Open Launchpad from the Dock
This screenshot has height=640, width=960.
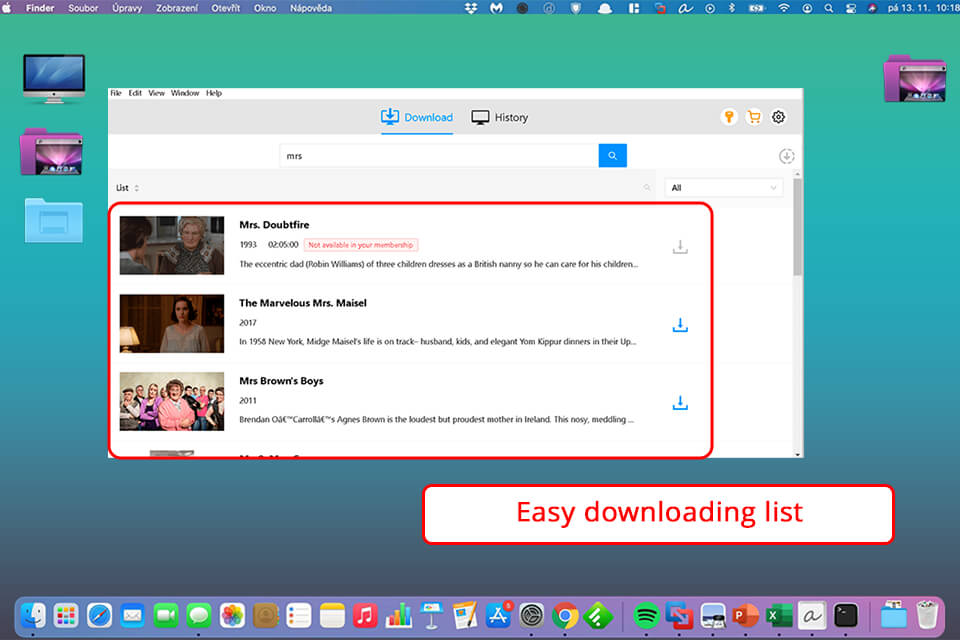point(66,616)
